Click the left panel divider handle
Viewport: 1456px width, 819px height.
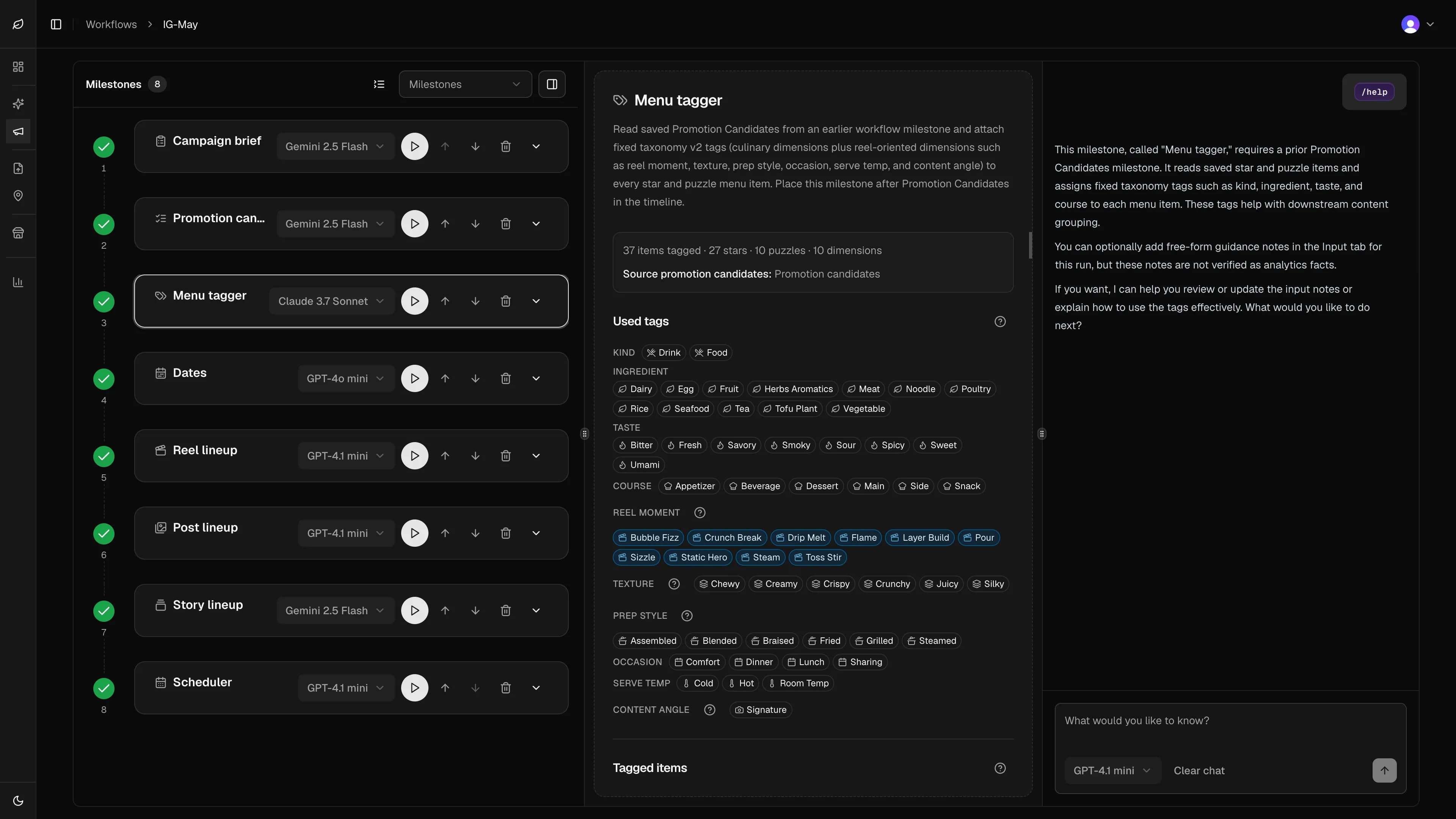tap(584, 434)
